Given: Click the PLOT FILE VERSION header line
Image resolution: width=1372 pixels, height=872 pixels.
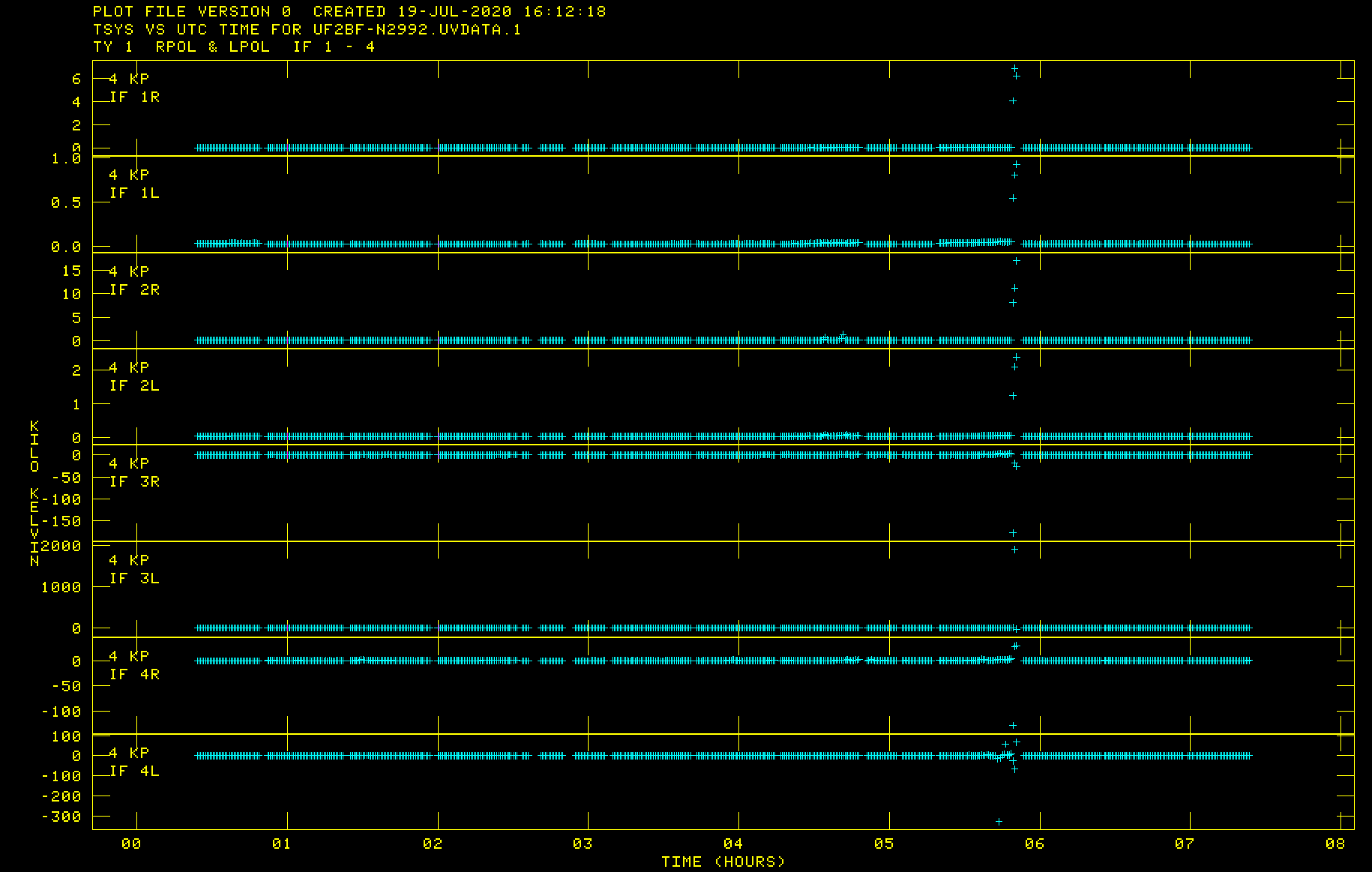Looking at the screenshot, I should point(349,11).
